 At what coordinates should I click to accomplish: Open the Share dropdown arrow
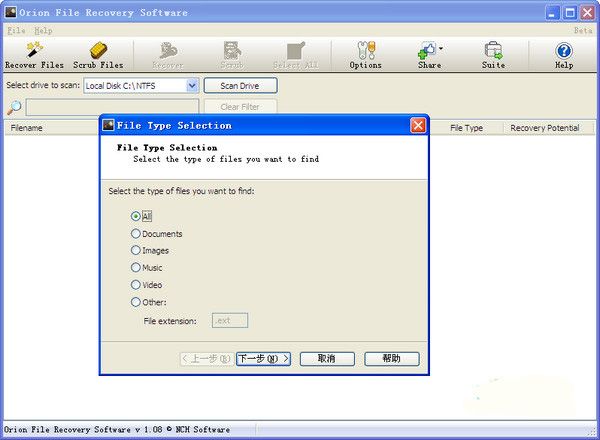441,48
